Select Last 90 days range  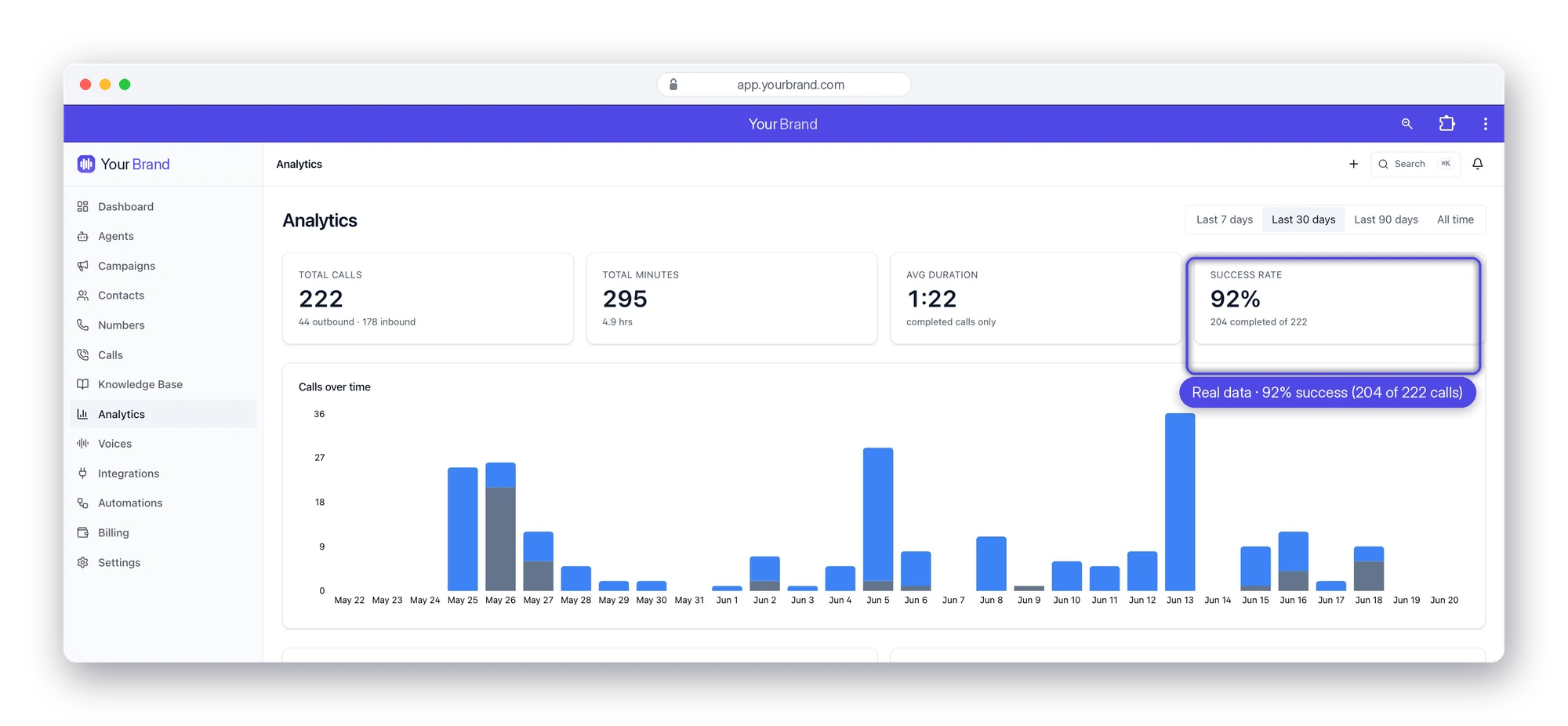[1386, 220]
